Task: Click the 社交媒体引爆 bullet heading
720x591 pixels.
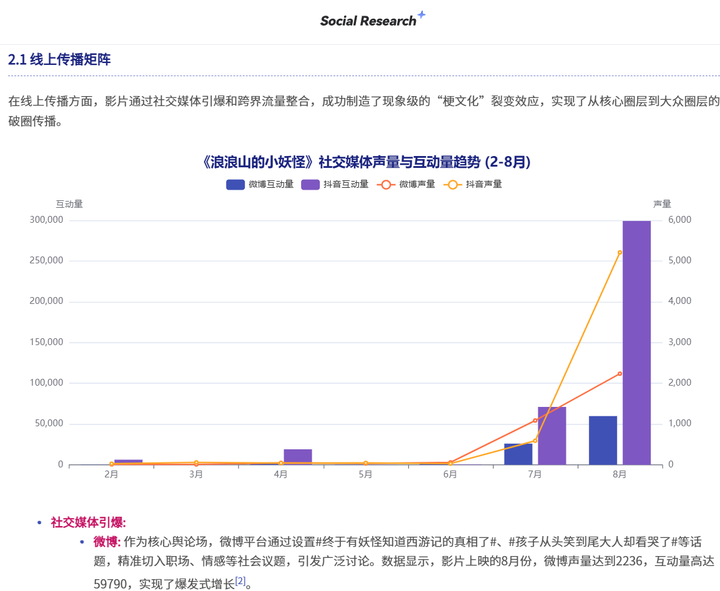Action: [x=88, y=523]
